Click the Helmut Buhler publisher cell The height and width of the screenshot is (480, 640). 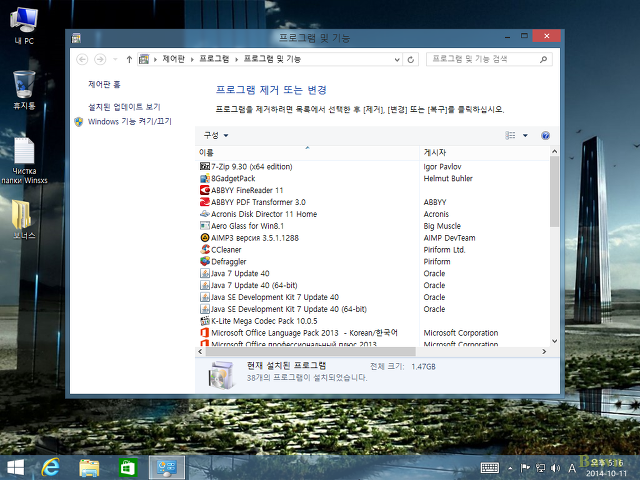tap(448, 178)
